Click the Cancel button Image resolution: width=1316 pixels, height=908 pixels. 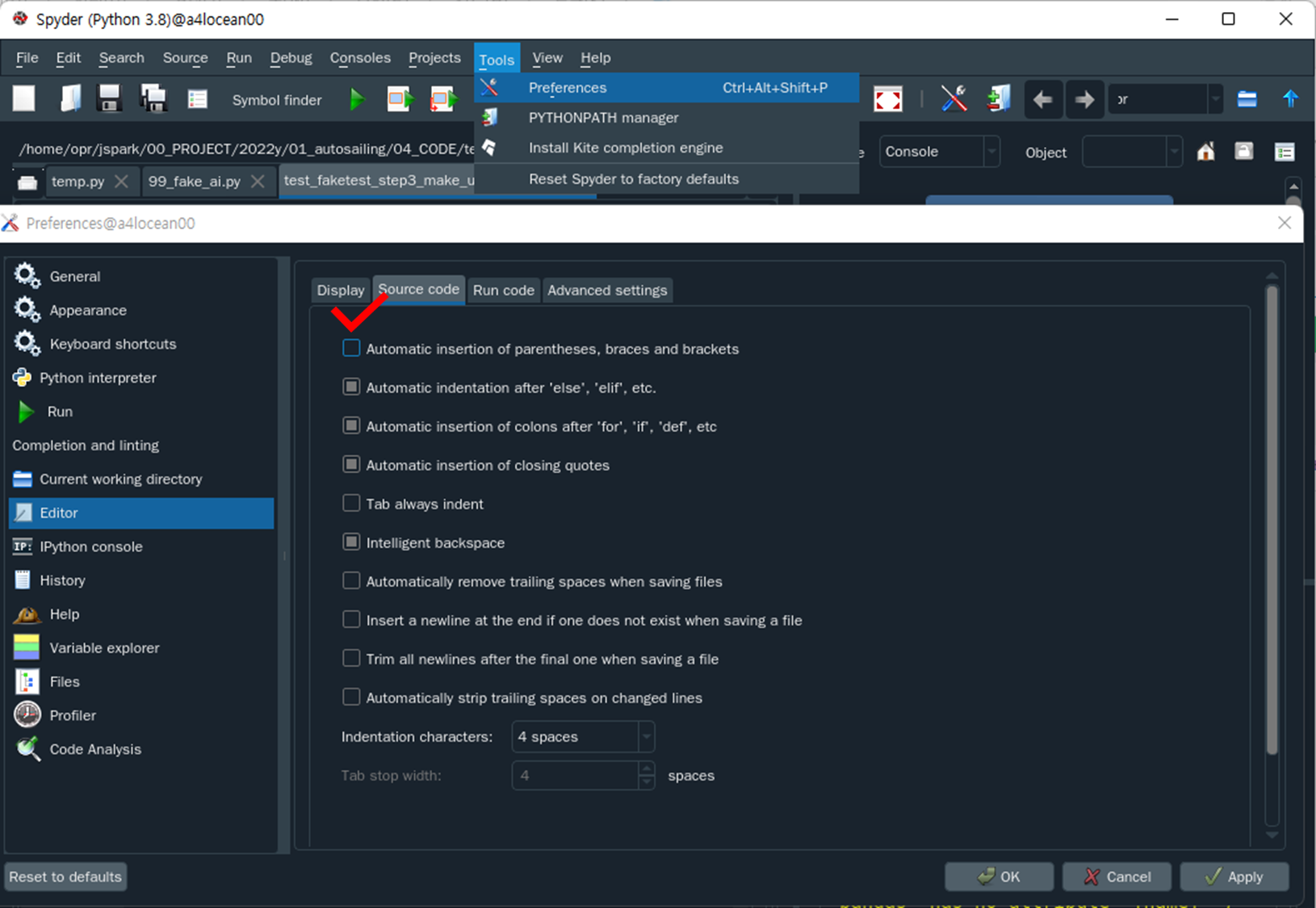[x=1117, y=877]
